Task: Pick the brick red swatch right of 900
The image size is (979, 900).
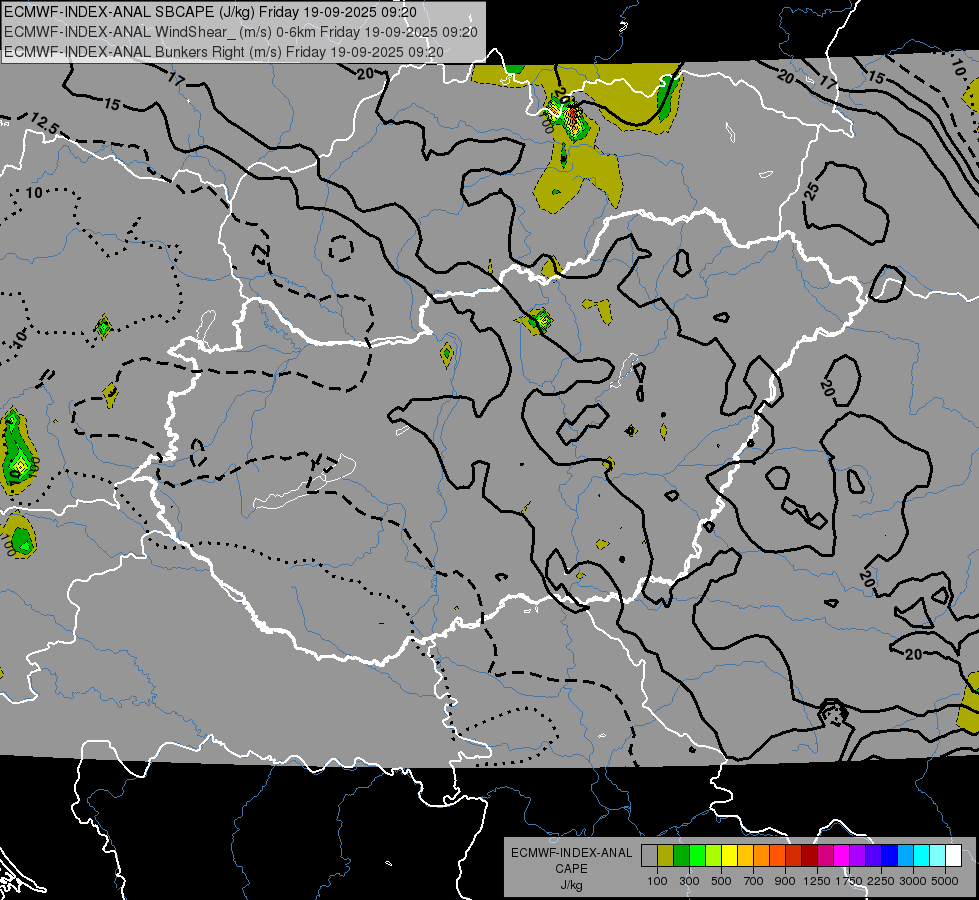Action: pos(794,856)
